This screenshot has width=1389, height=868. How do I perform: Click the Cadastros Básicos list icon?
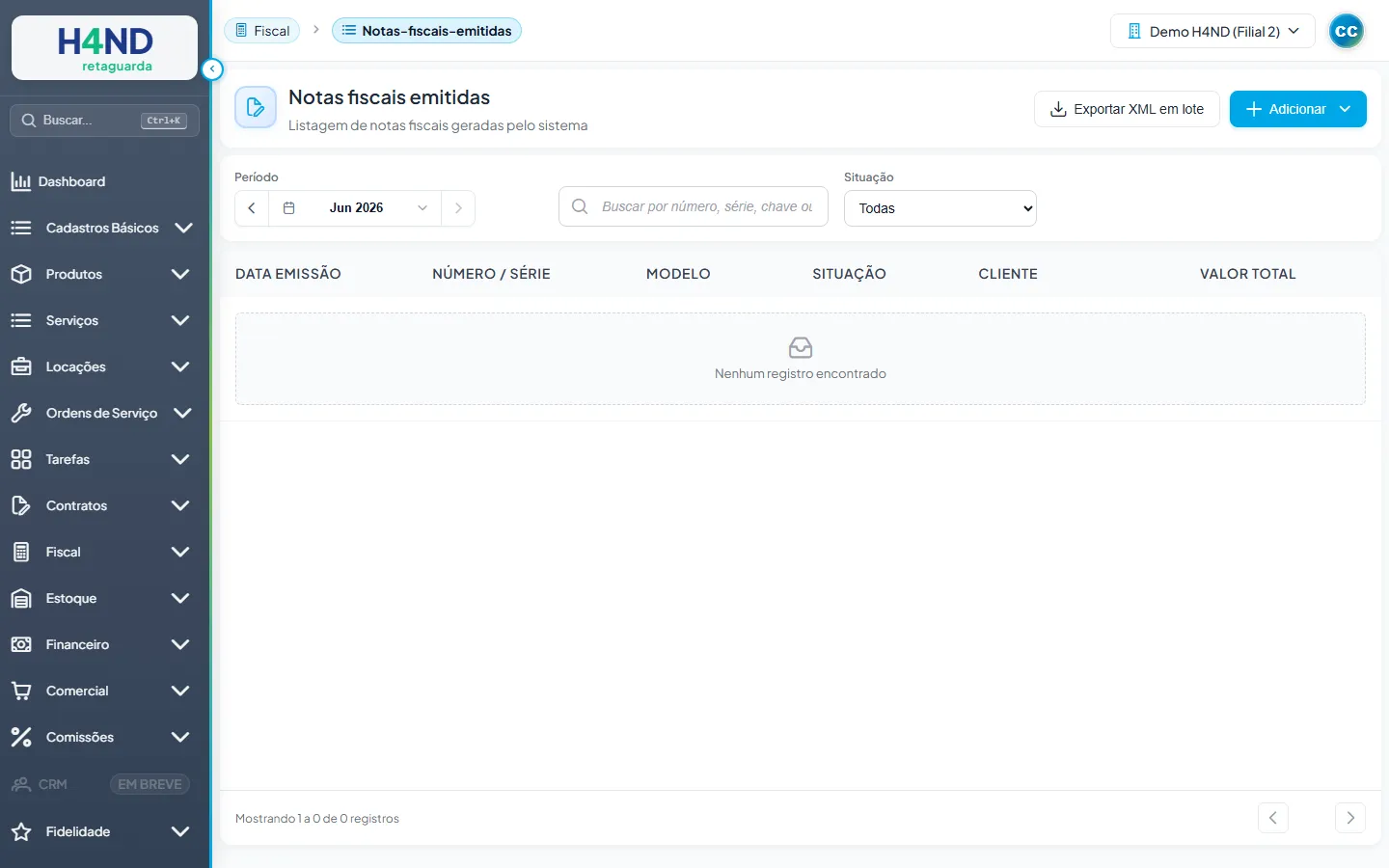click(x=21, y=228)
